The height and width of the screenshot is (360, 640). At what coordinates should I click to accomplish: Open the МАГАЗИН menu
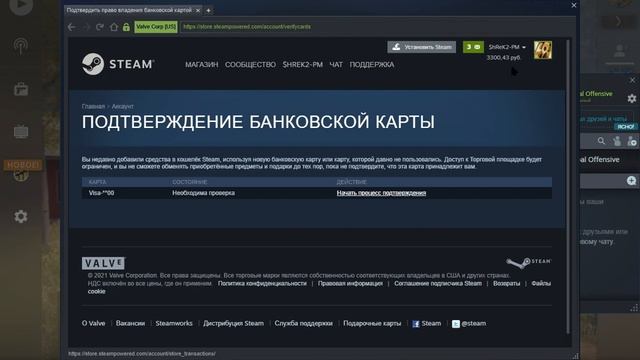pyautogui.click(x=202, y=64)
